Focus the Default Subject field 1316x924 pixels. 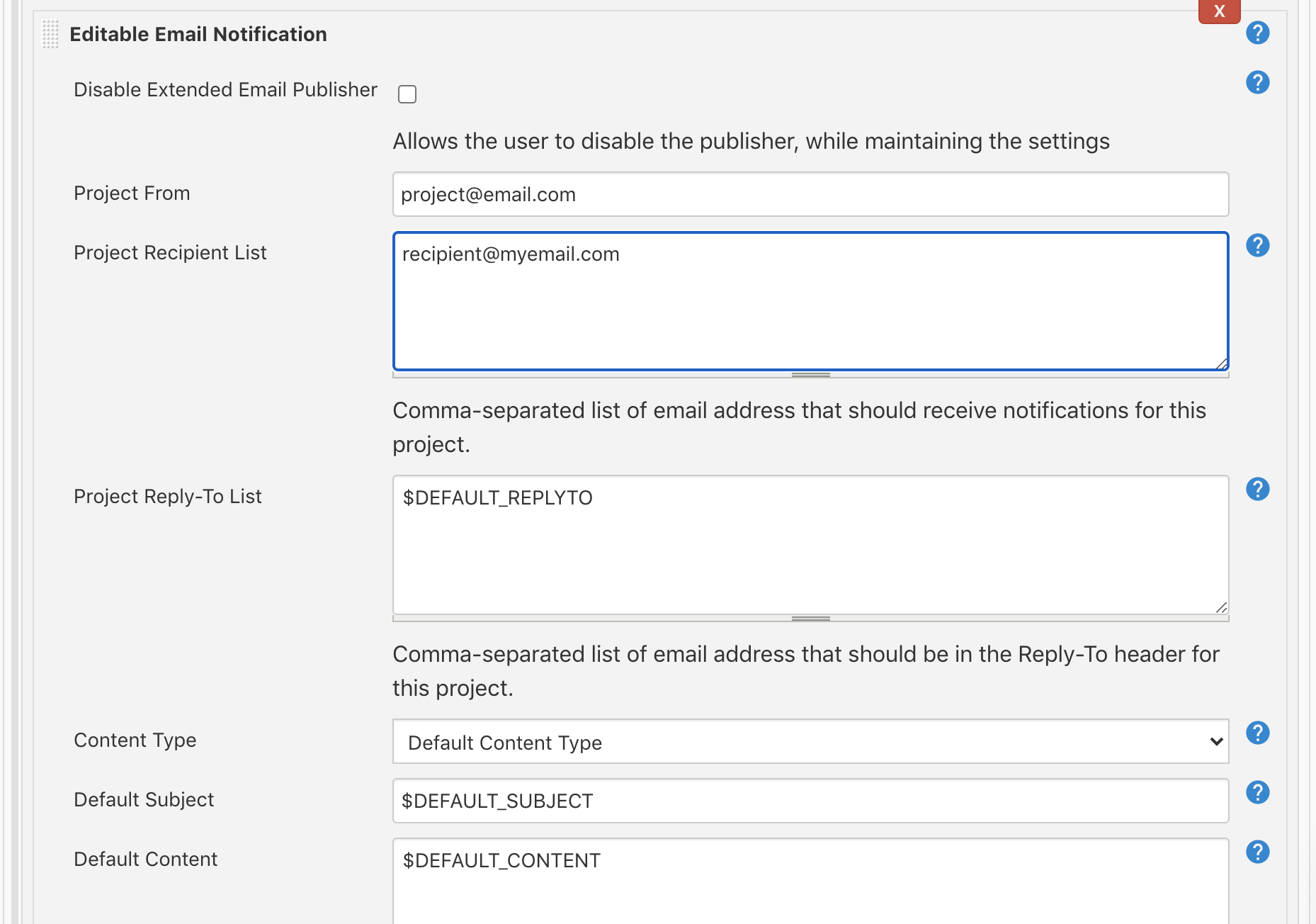tap(810, 801)
